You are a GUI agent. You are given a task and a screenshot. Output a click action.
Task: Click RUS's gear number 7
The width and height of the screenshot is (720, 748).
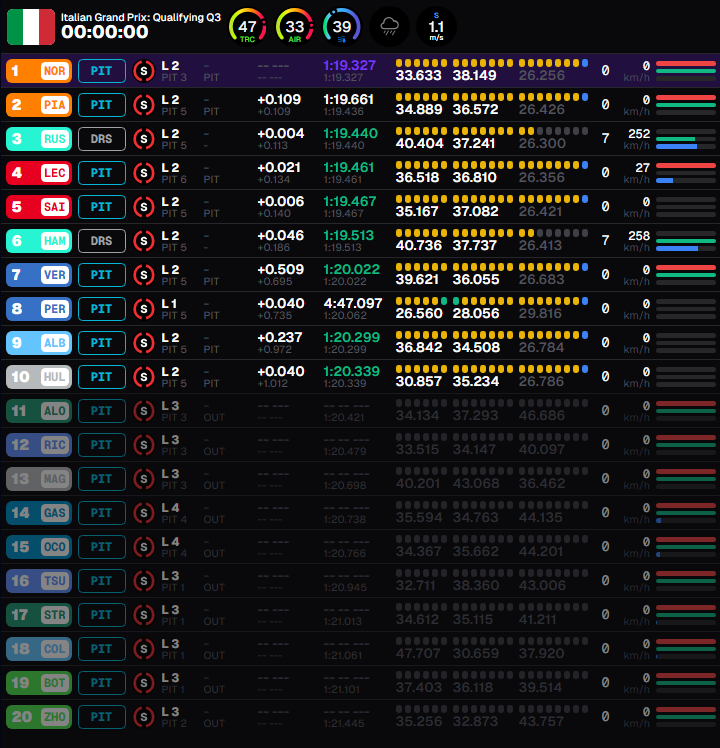tap(605, 139)
